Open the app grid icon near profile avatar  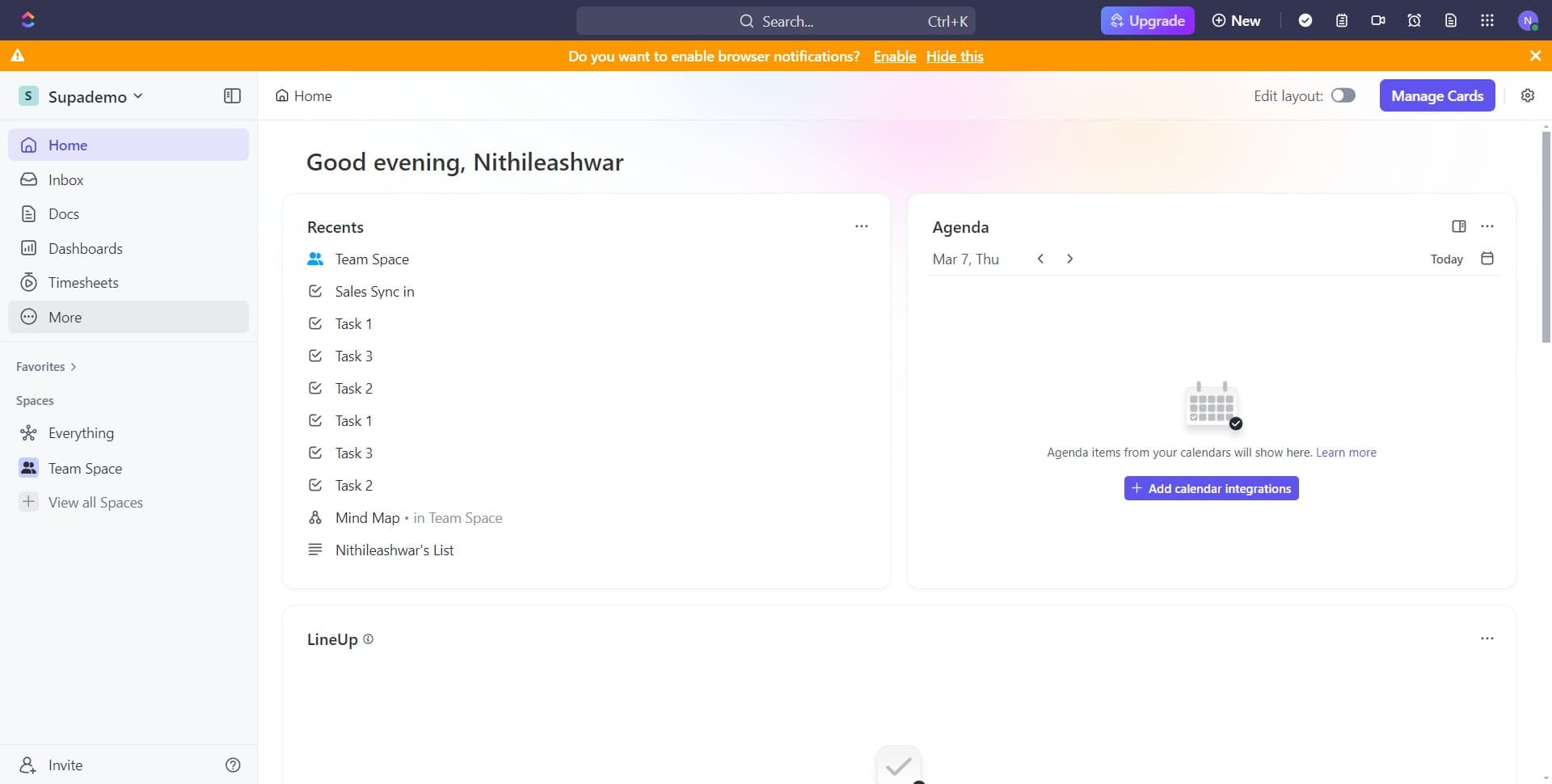click(1487, 20)
